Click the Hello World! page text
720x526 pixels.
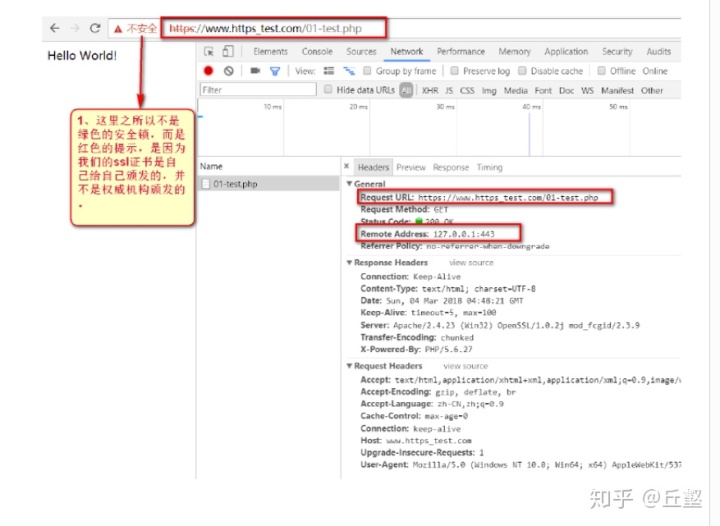coord(82,56)
